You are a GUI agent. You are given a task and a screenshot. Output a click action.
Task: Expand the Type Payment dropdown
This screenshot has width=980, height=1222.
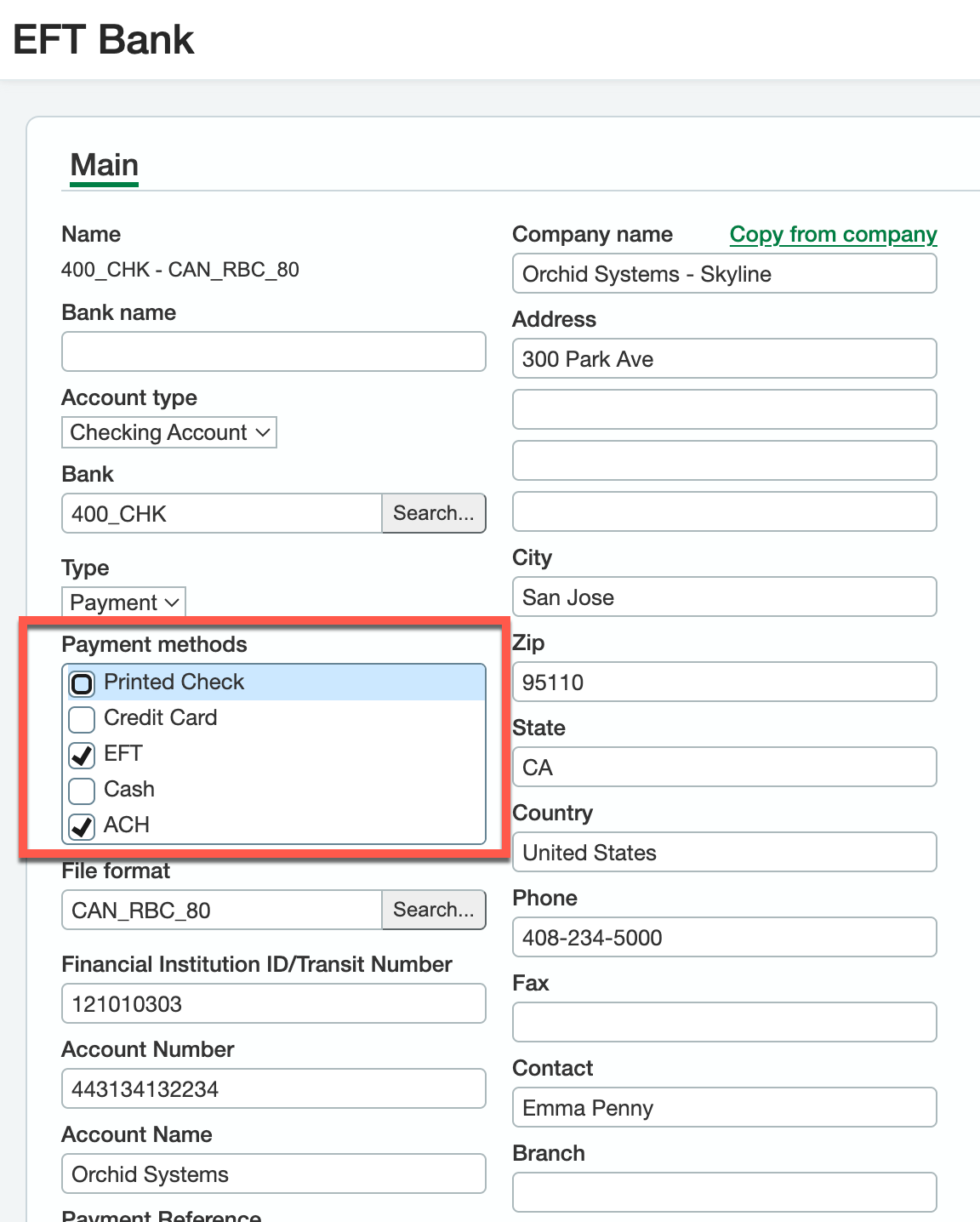123,602
